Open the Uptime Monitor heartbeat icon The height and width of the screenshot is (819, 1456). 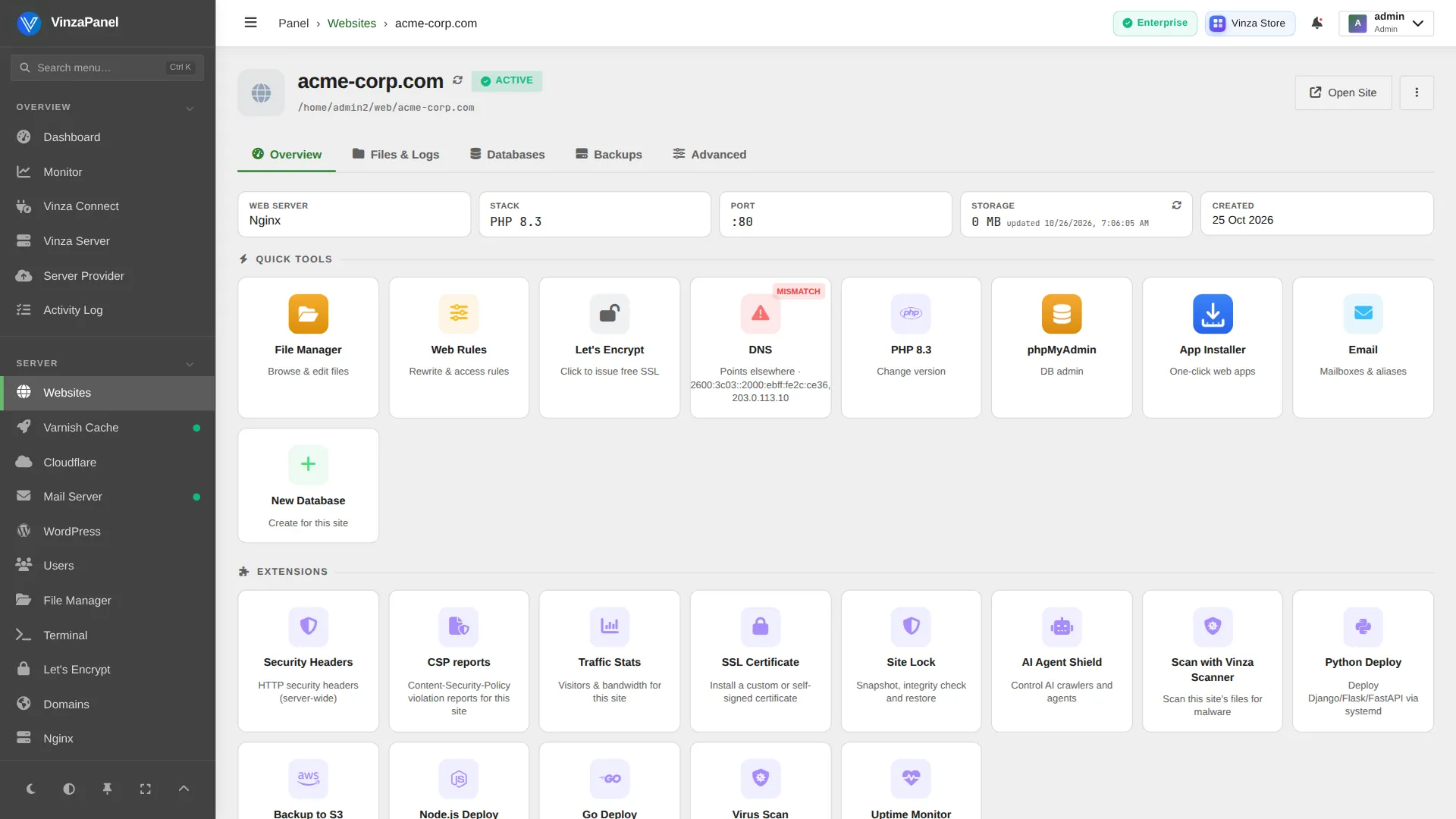coord(911,778)
